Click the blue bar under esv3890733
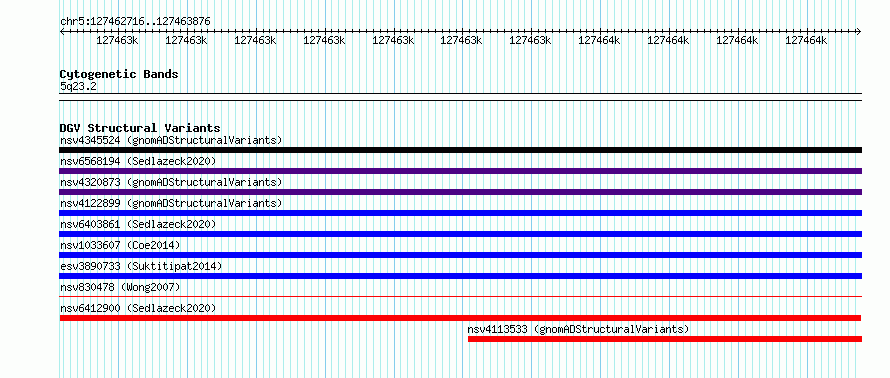890x378 pixels. [x=460, y=276]
